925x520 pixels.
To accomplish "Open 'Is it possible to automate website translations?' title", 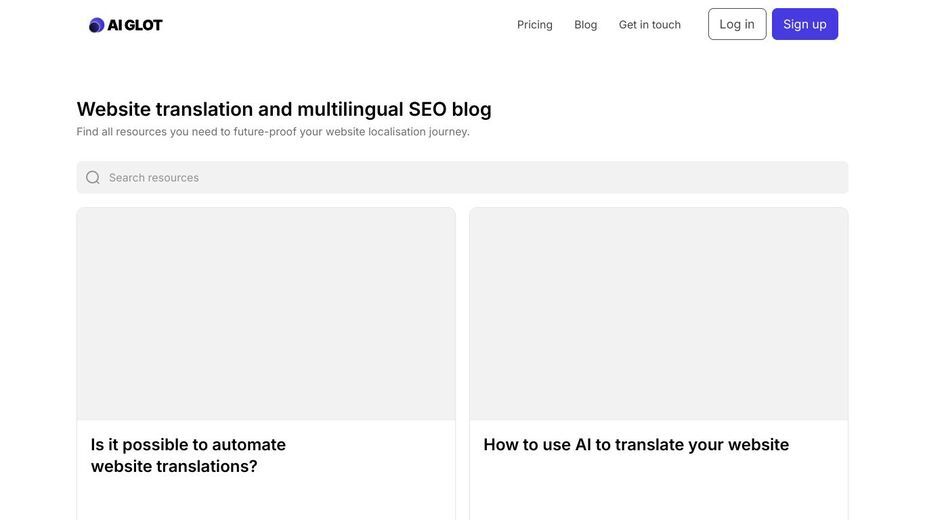I will [x=188, y=455].
